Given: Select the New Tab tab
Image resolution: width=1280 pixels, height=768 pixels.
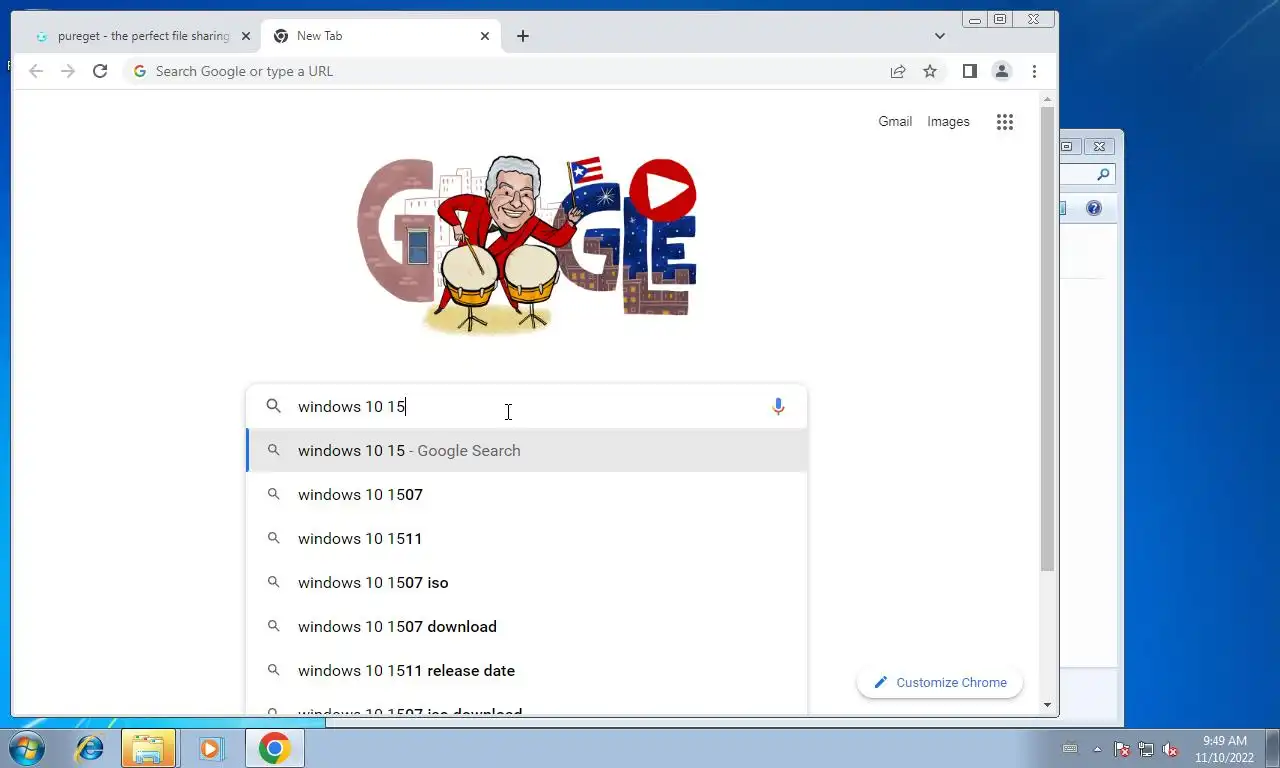Looking at the screenshot, I should click(382, 36).
